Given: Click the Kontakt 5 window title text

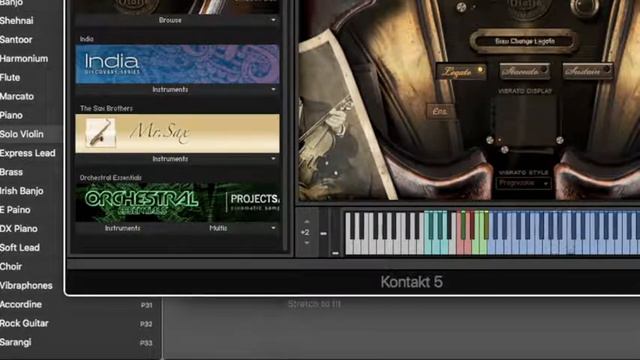Looking at the screenshot, I should coord(411,282).
